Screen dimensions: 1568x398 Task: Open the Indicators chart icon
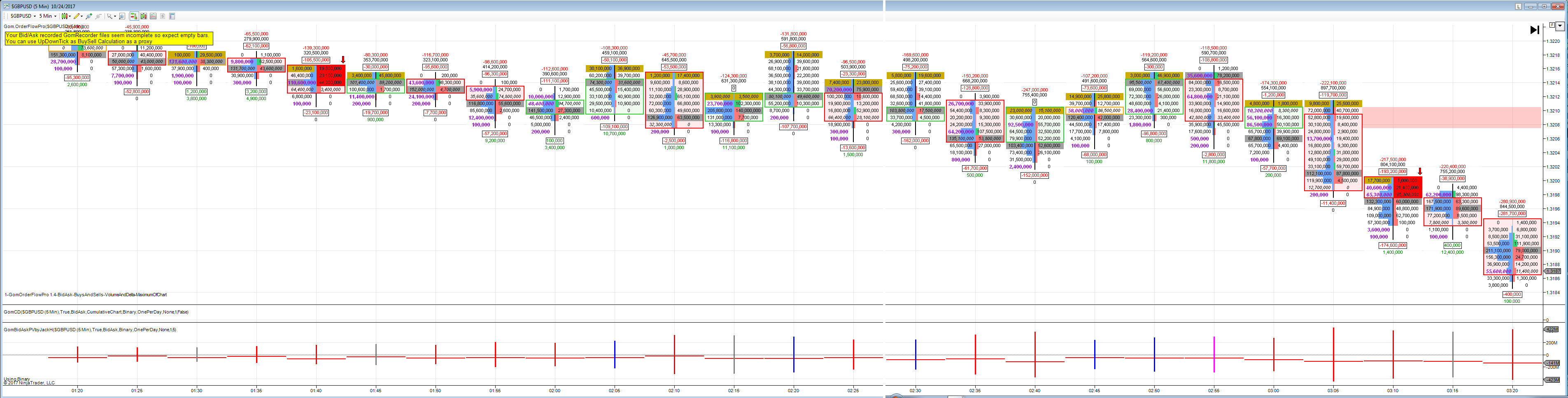(154, 16)
